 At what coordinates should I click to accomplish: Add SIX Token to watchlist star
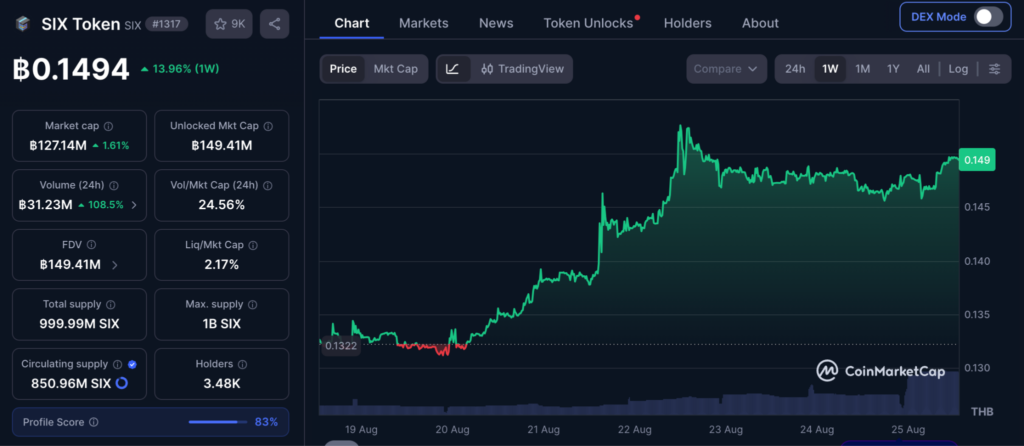pyautogui.click(x=229, y=24)
